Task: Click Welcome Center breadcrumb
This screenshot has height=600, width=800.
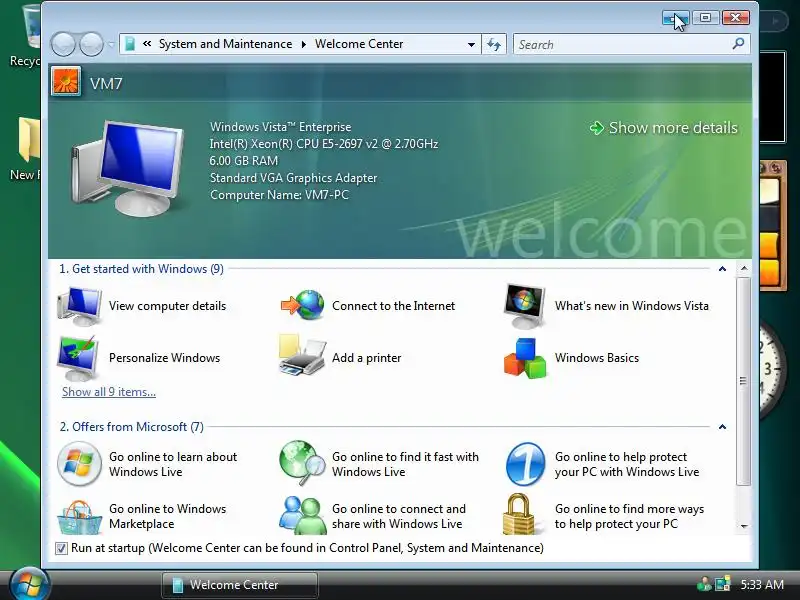Action: click(359, 44)
